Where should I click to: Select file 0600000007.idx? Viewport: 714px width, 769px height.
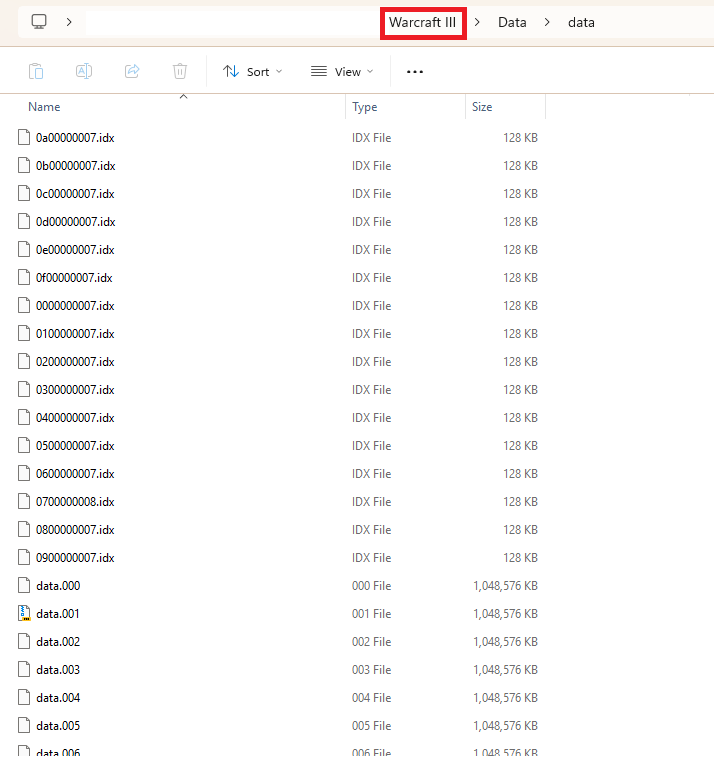[75, 473]
